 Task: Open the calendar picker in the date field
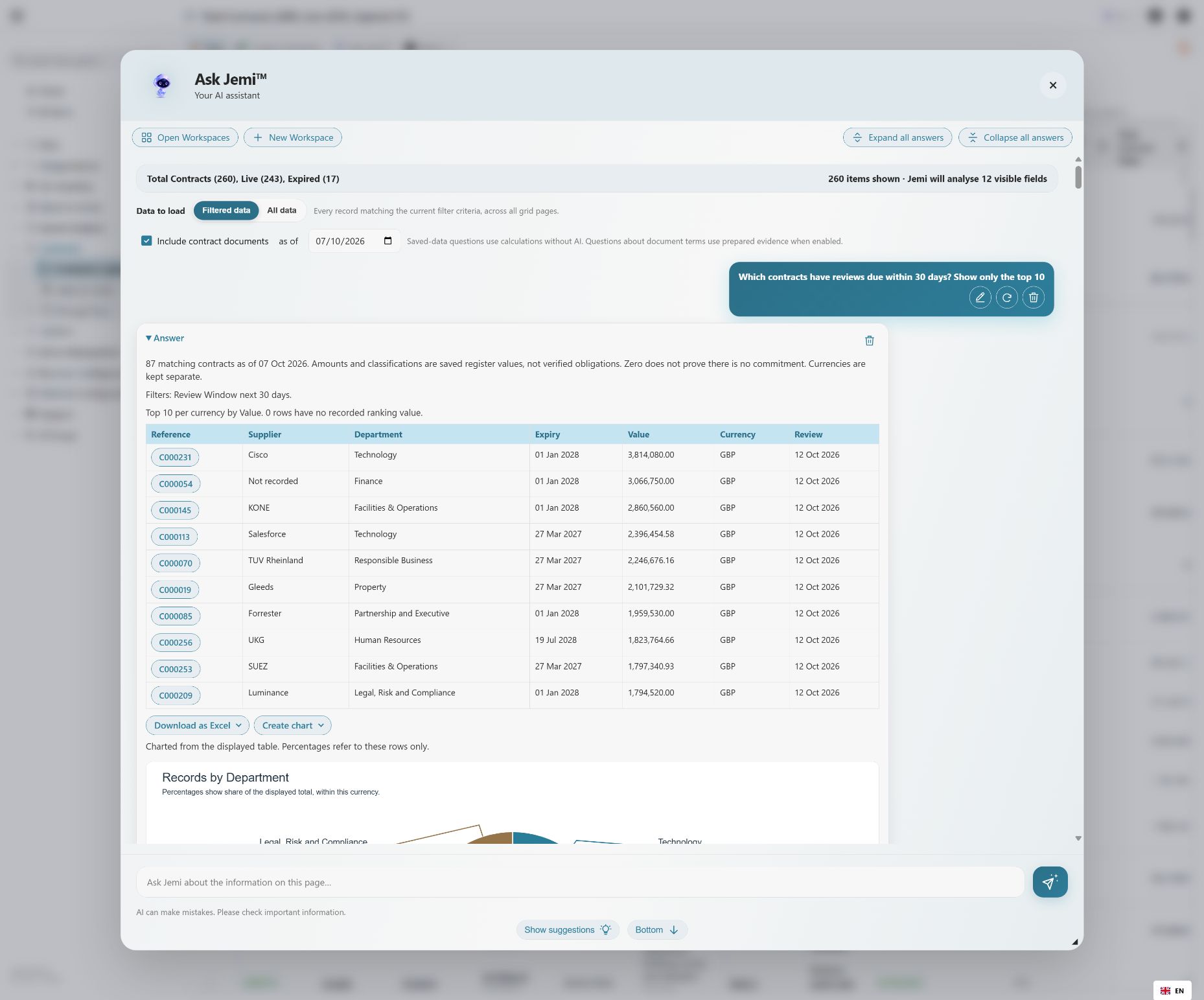tap(388, 241)
